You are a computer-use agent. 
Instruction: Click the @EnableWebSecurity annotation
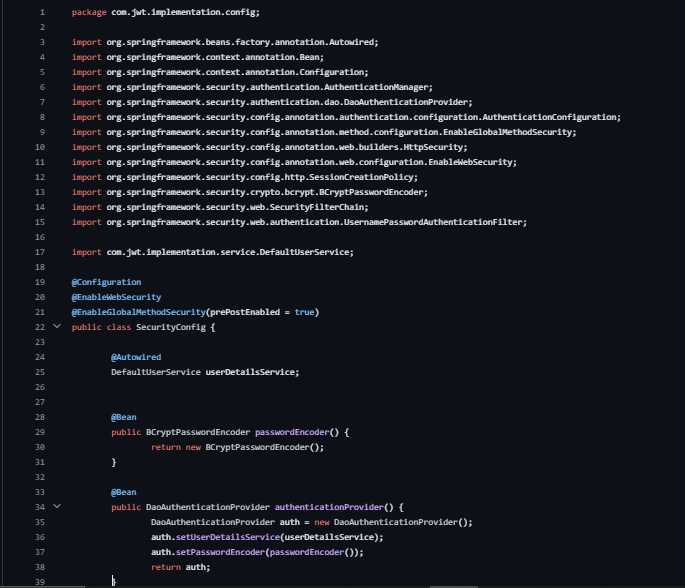[x=116, y=297]
